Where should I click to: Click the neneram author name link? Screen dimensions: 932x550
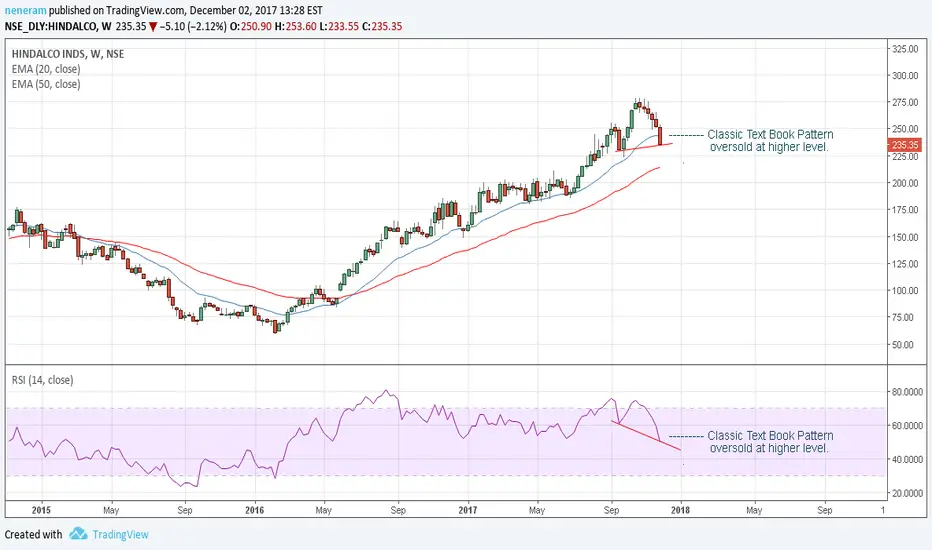pos(25,10)
